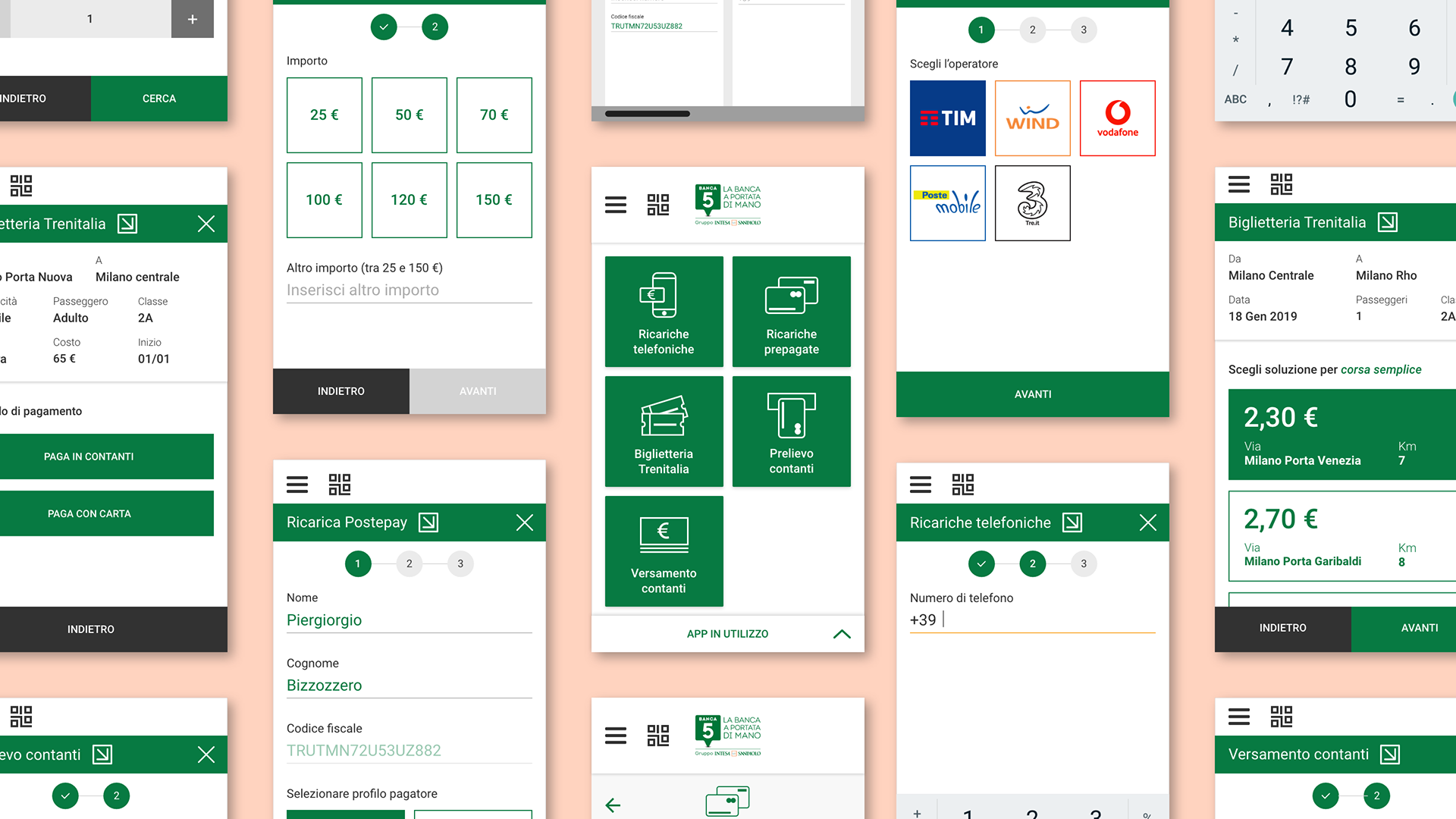The image size is (1456, 819).
Task: Select PosteMobile operator logo
Action: [x=948, y=203]
